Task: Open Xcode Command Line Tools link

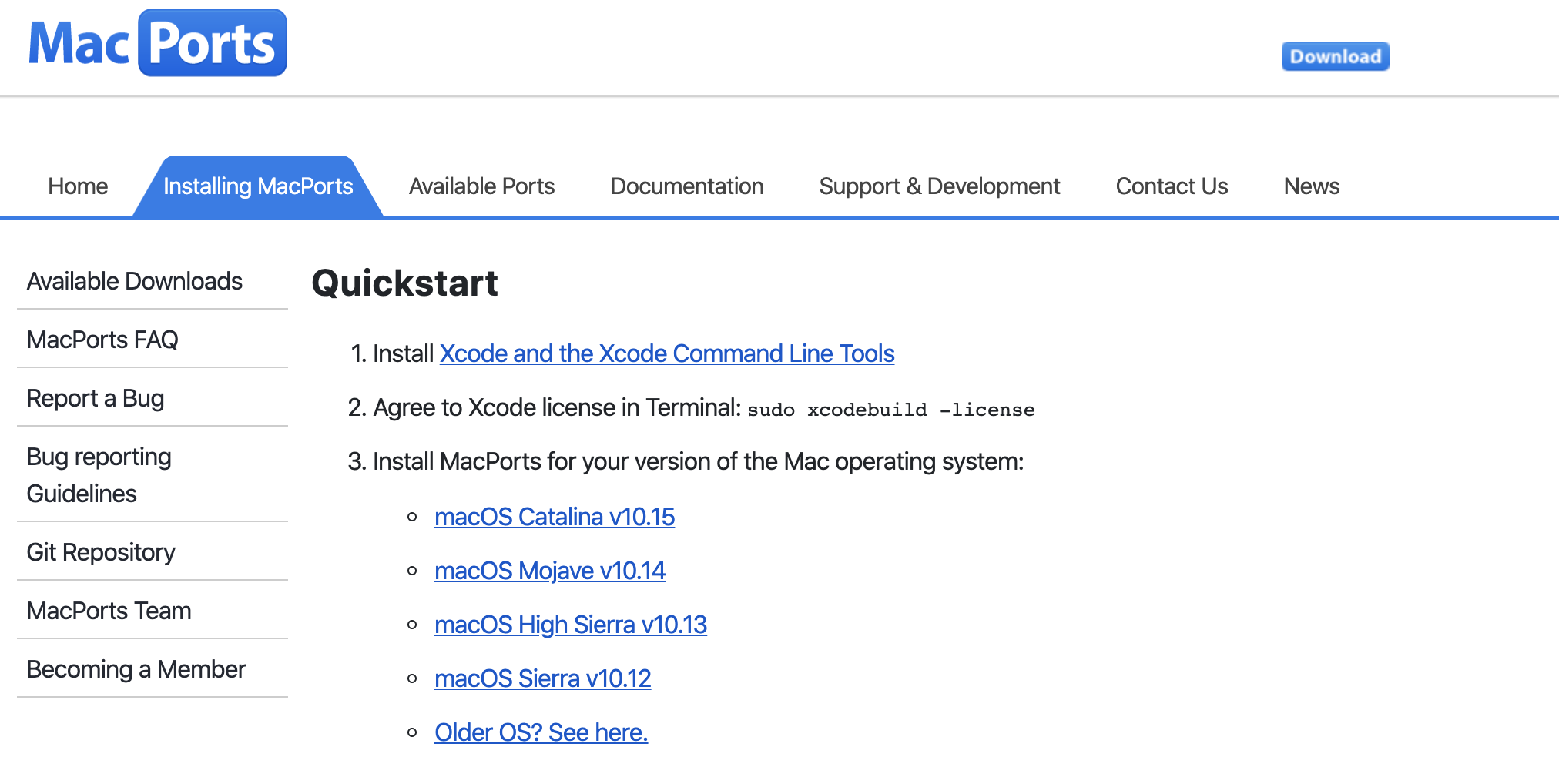Action: click(666, 354)
